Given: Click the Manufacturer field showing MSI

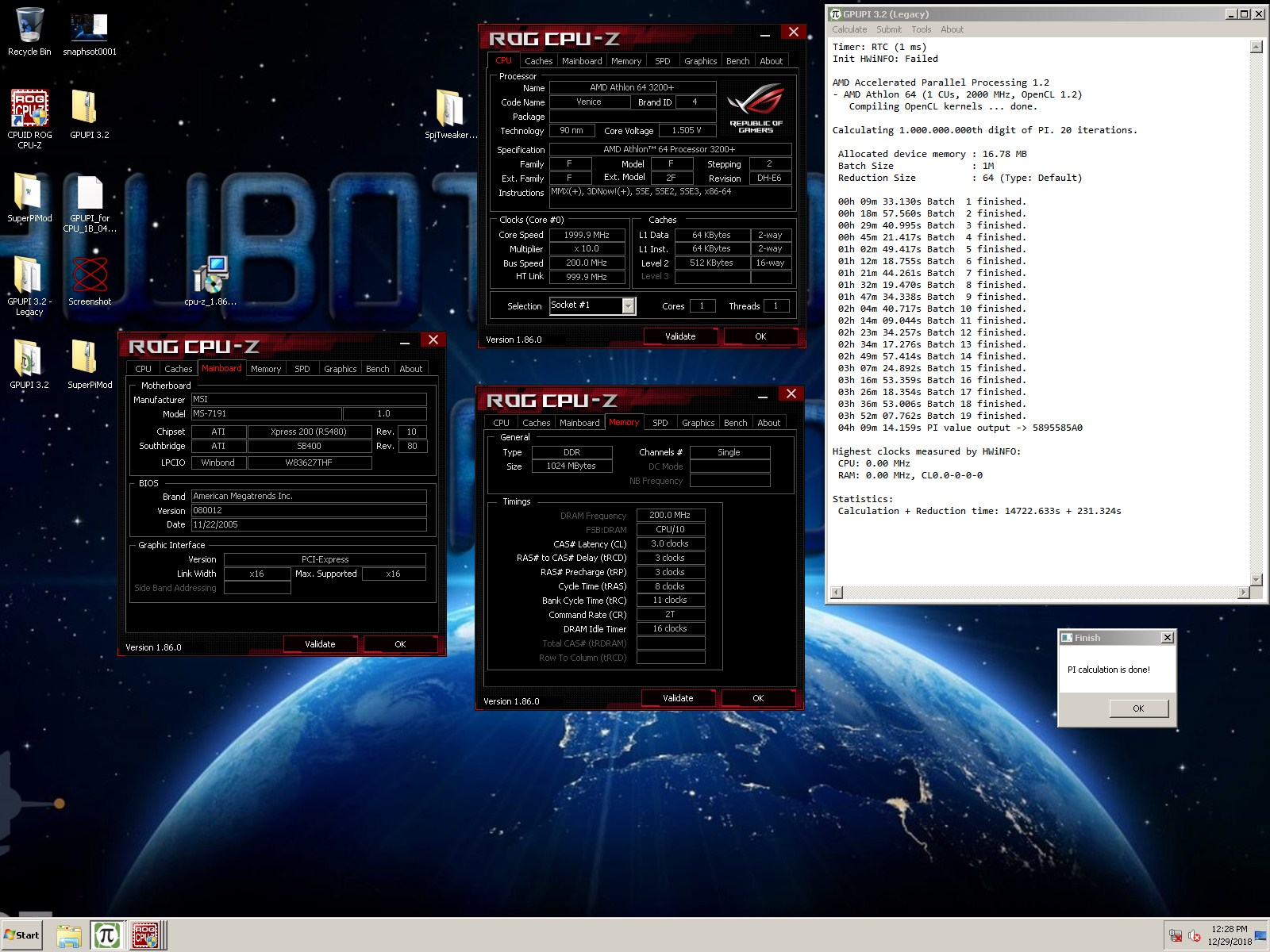Looking at the screenshot, I should [309, 399].
